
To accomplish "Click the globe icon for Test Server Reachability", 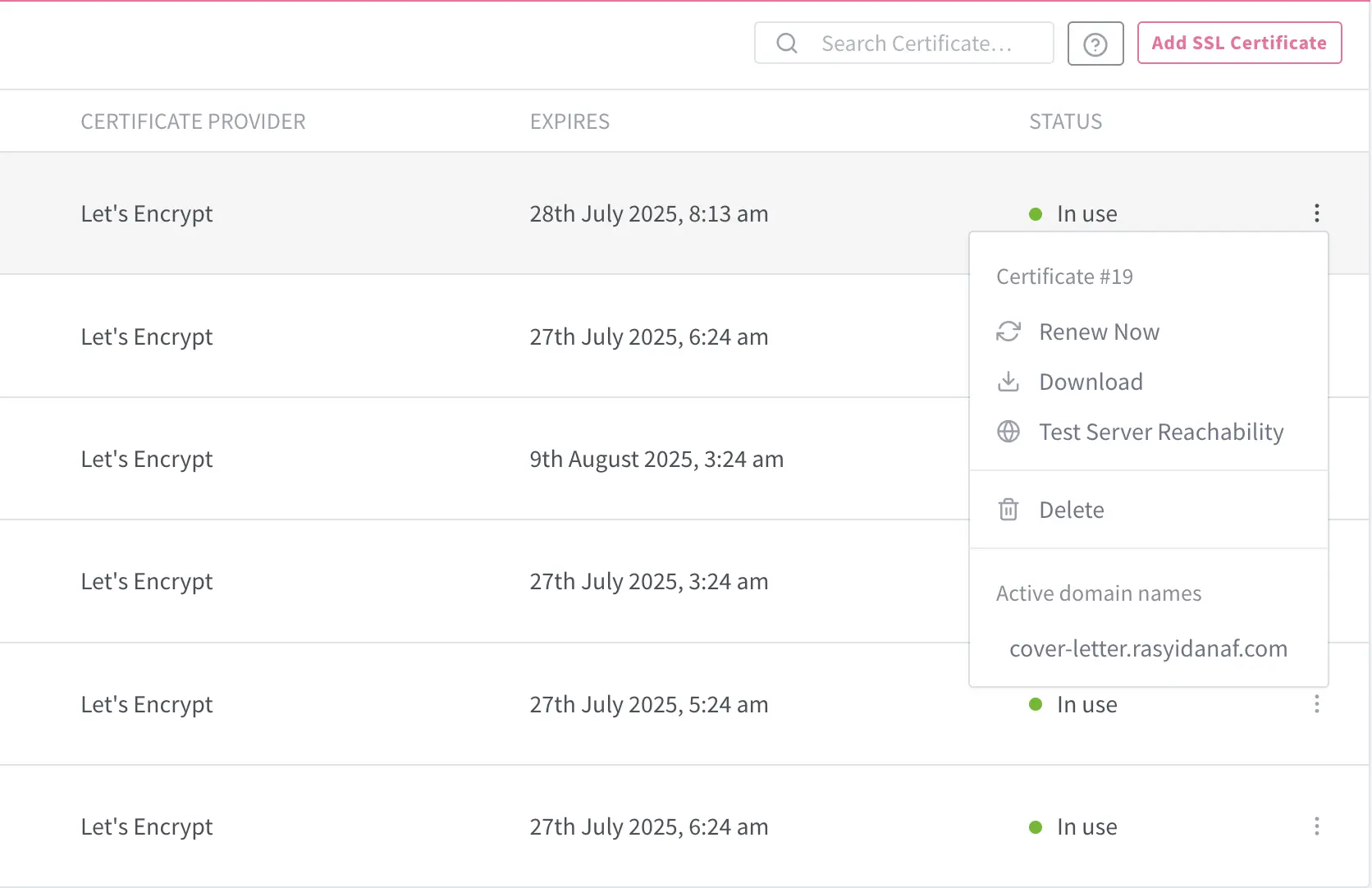I will 1008,432.
